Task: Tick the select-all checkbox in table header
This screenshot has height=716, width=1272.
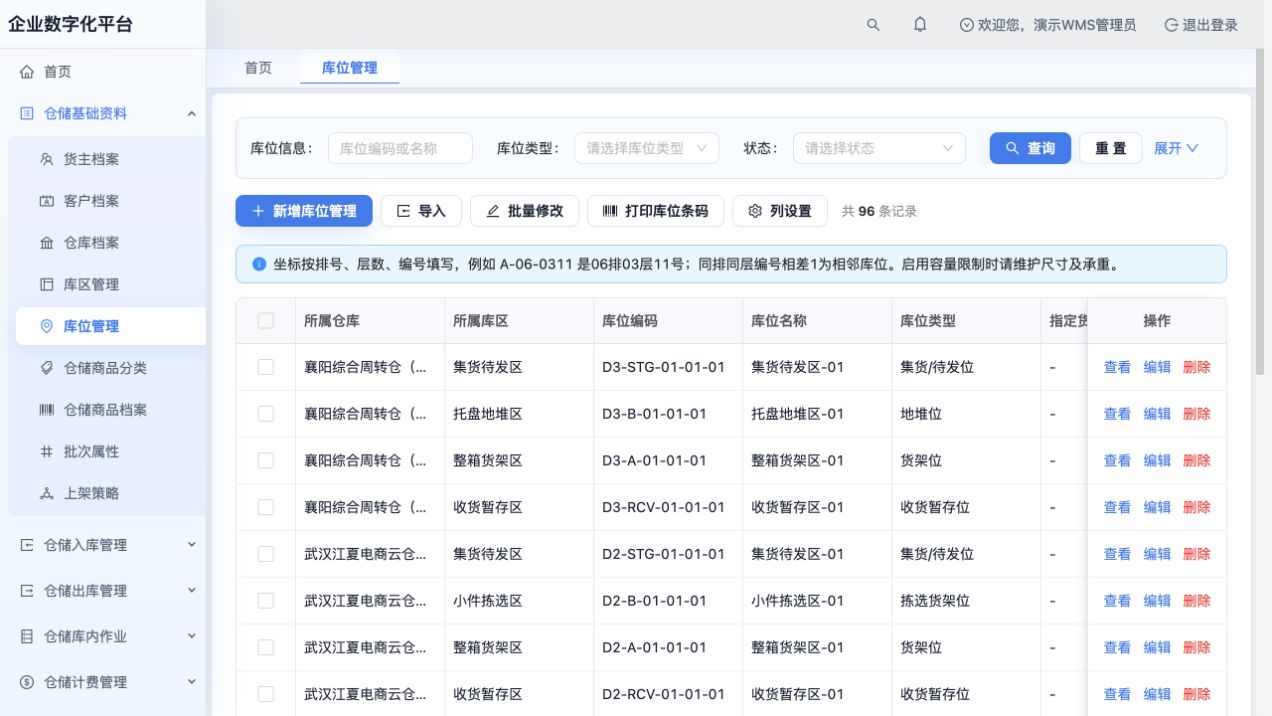Action: (x=265, y=321)
